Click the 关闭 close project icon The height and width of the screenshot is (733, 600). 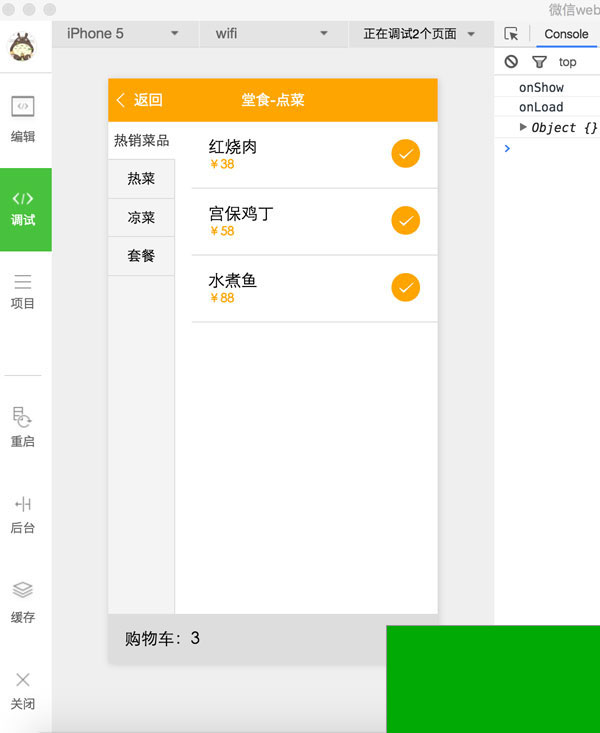(23, 690)
